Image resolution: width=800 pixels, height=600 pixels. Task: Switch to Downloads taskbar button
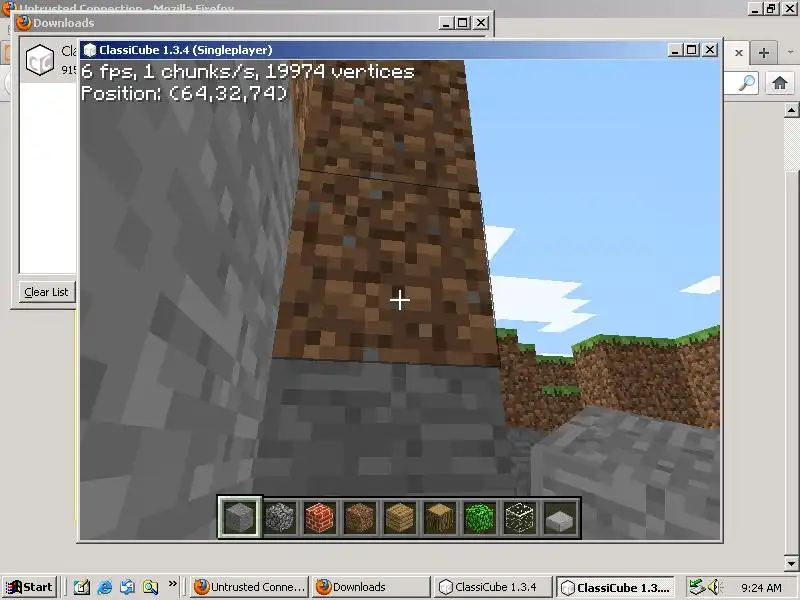pyautogui.click(x=371, y=587)
